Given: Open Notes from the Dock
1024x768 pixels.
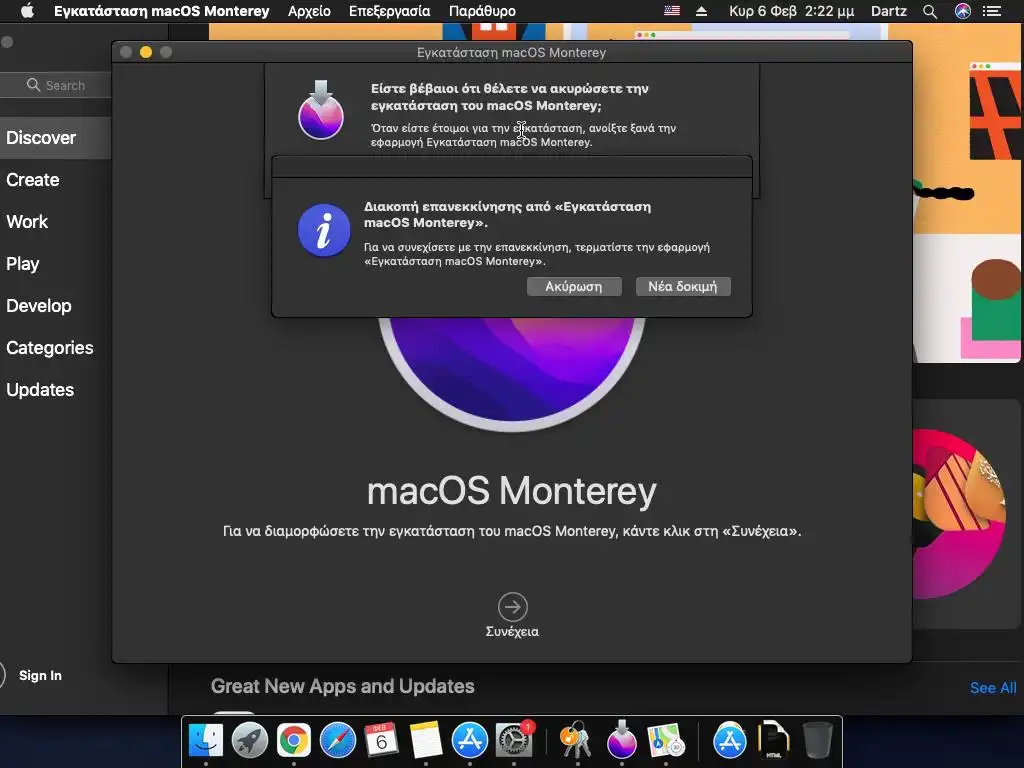Looking at the screenshot, I should pos(426,741).
